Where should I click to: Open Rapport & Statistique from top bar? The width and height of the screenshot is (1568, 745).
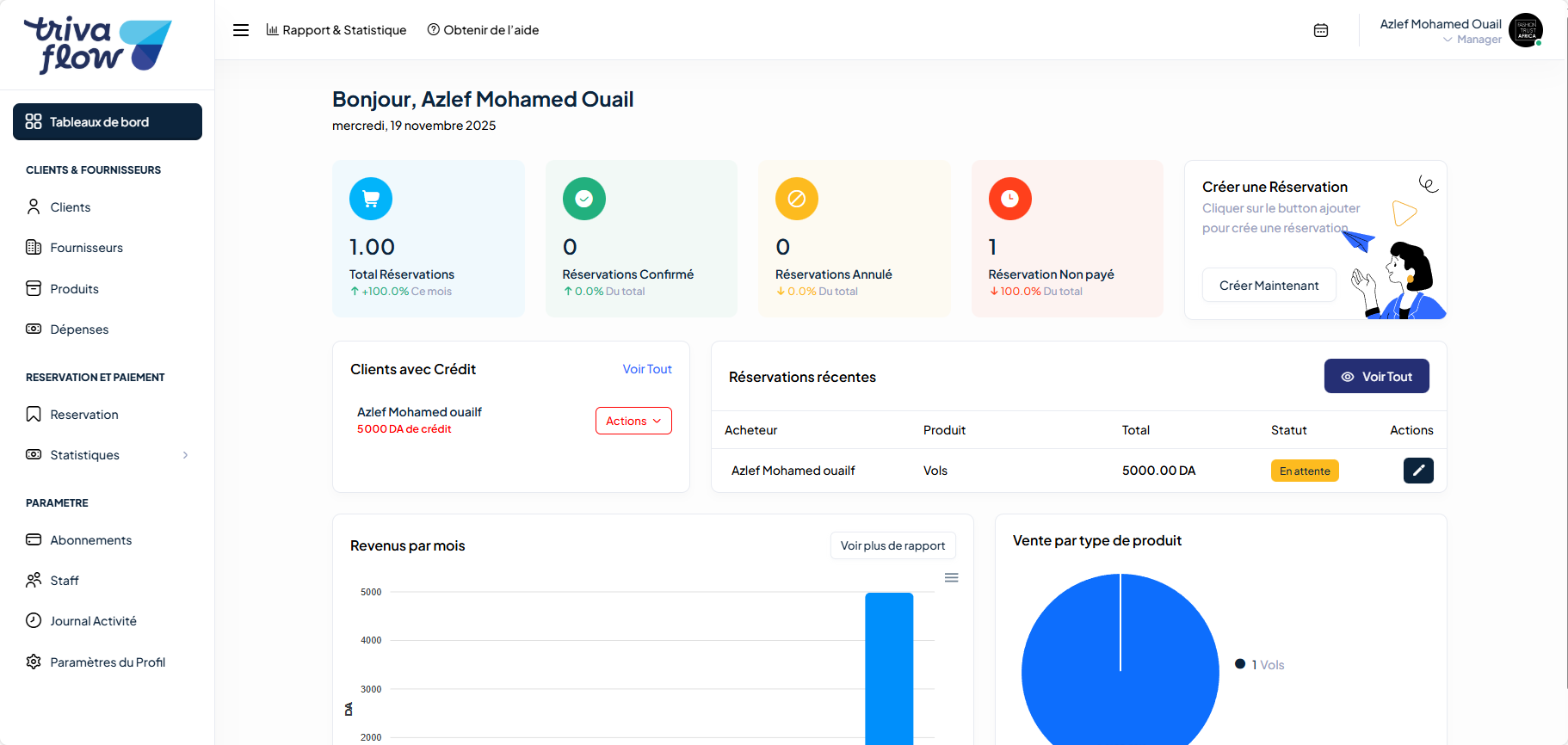pos(336,30)
